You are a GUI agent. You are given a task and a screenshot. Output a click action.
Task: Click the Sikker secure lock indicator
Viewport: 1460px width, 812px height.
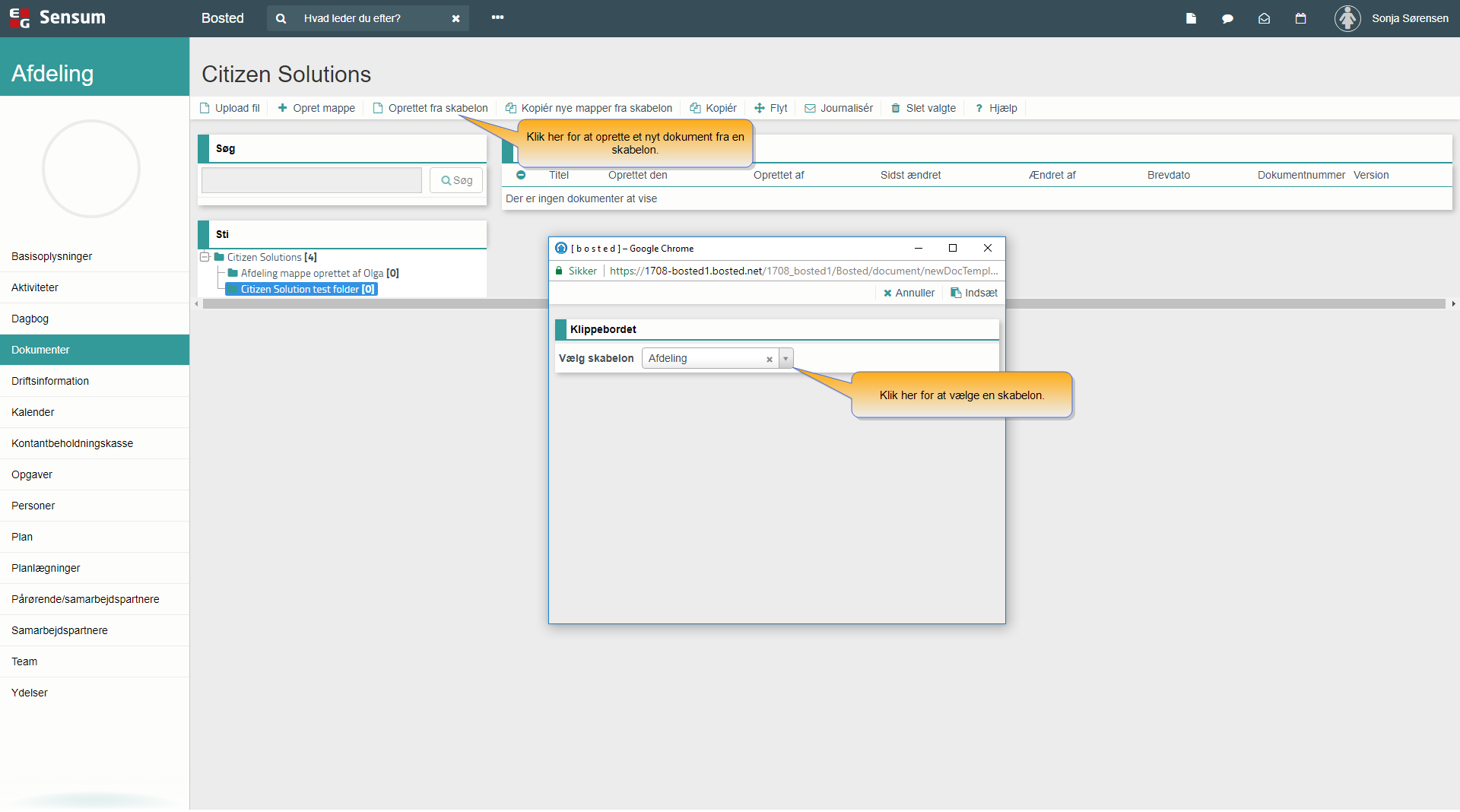pyautogui.click(x=576, y=271)
